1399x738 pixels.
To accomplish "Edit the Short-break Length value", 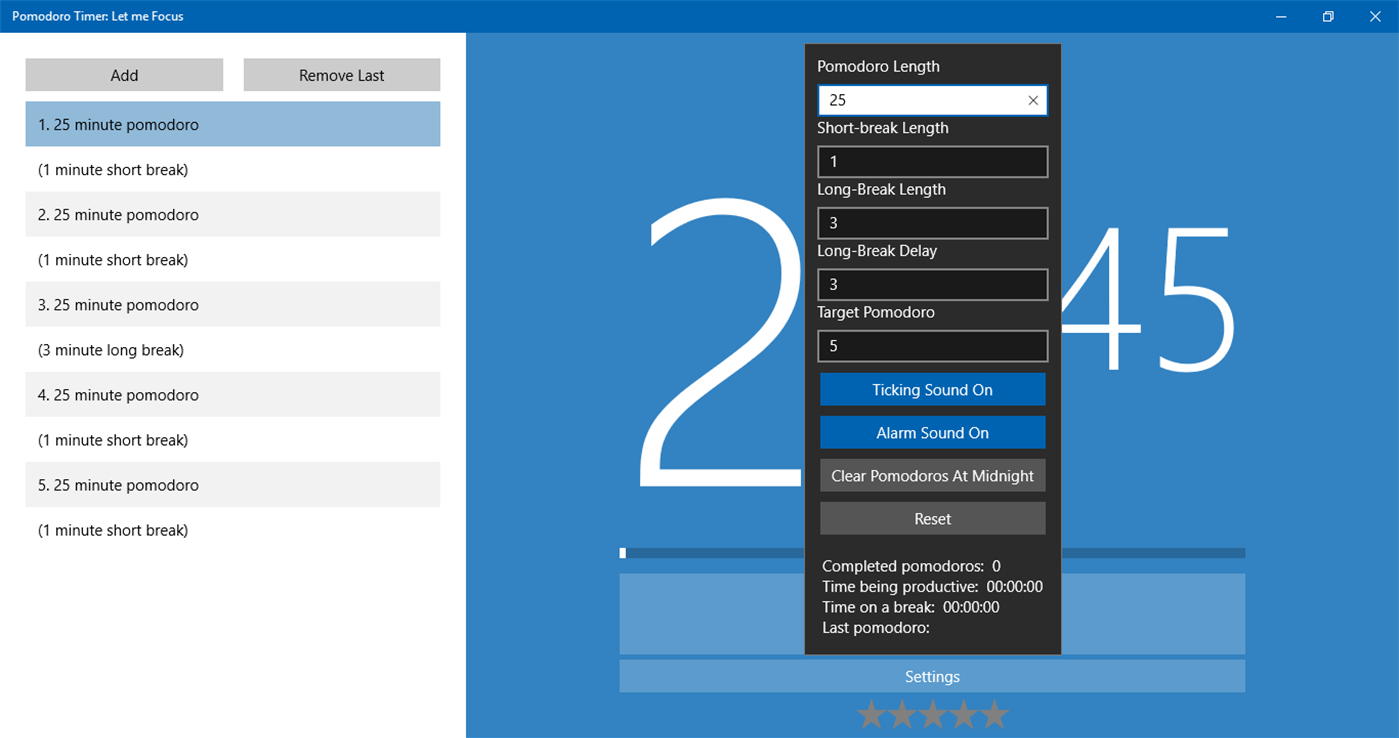I will tap(932, 161).
